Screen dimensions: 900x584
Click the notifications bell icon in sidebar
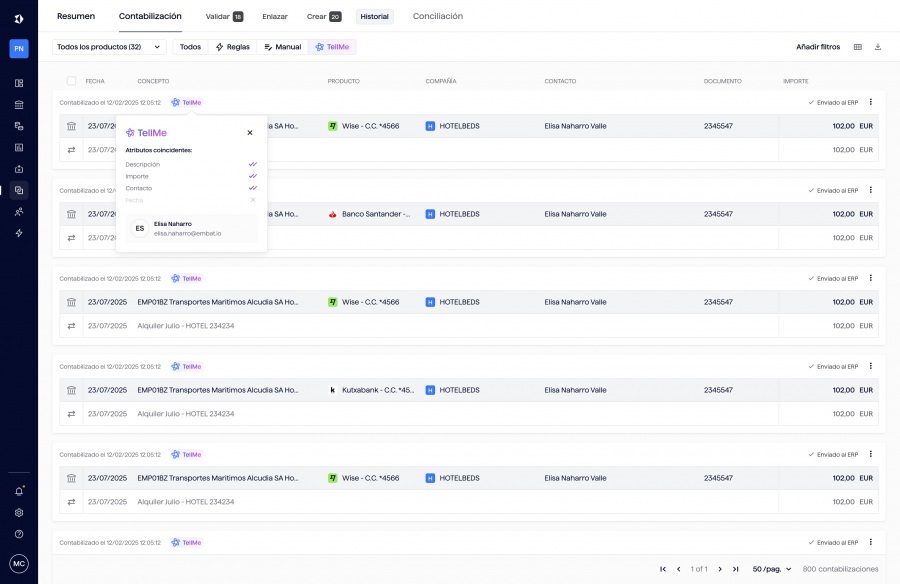[x=19, y=491]
